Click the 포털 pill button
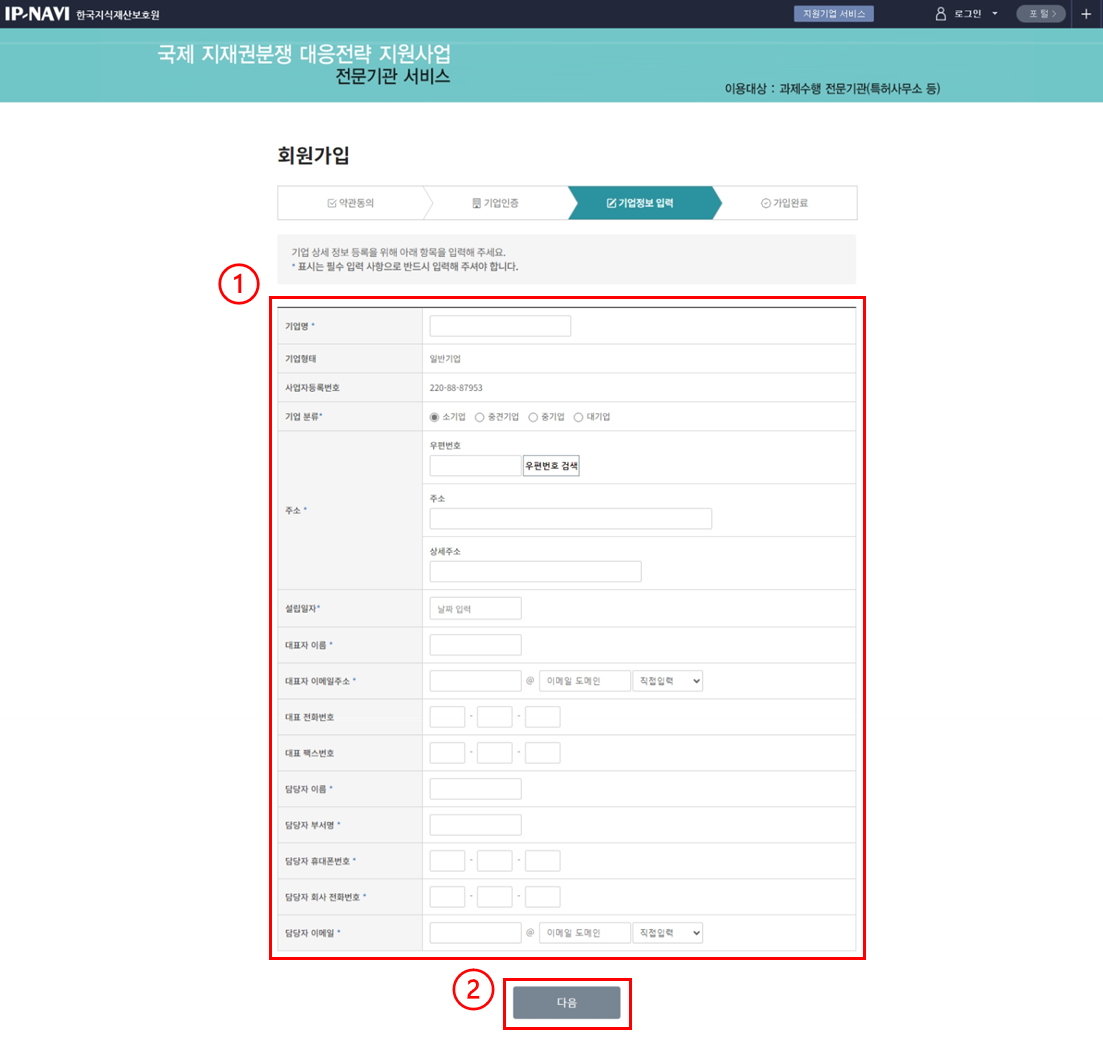The height and width of the screenshot is (1041, 1103). coord(1040,14)
